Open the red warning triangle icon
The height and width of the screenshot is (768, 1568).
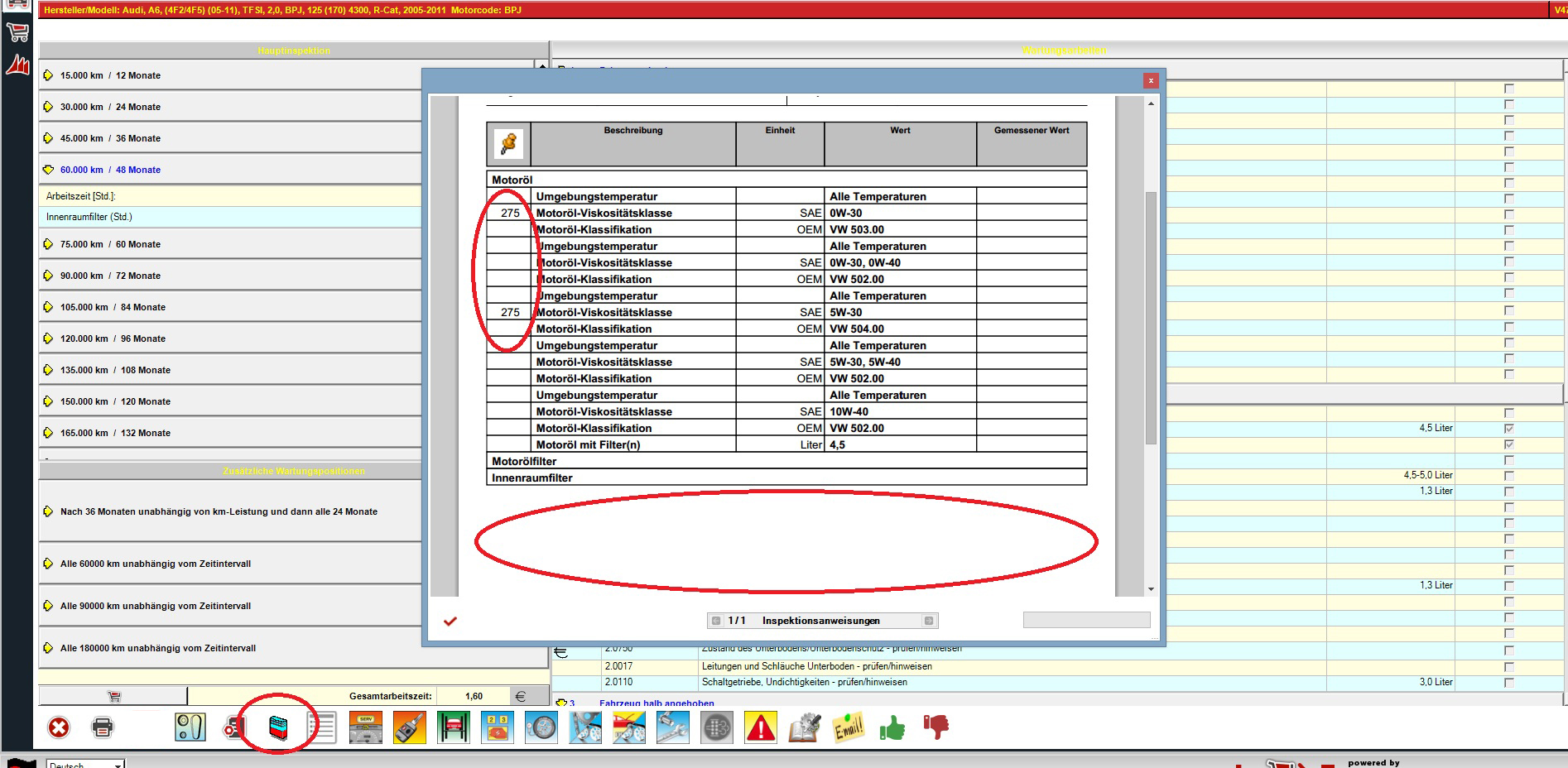pyautogui.click(x=761, y=727)
